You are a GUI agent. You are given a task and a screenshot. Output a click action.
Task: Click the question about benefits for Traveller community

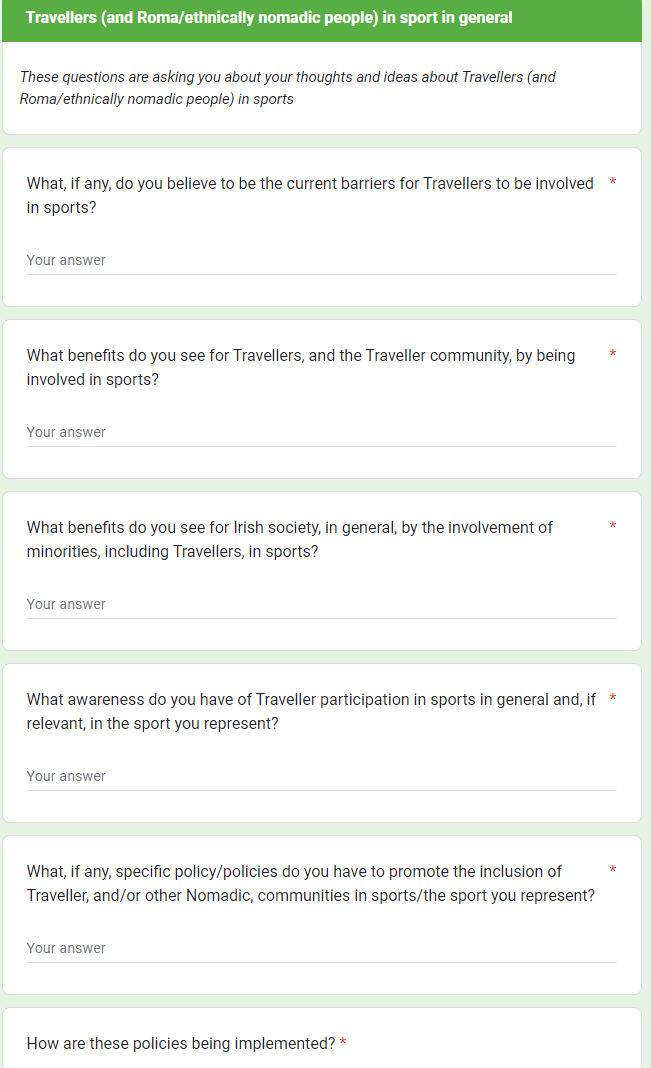click(301, 367)
